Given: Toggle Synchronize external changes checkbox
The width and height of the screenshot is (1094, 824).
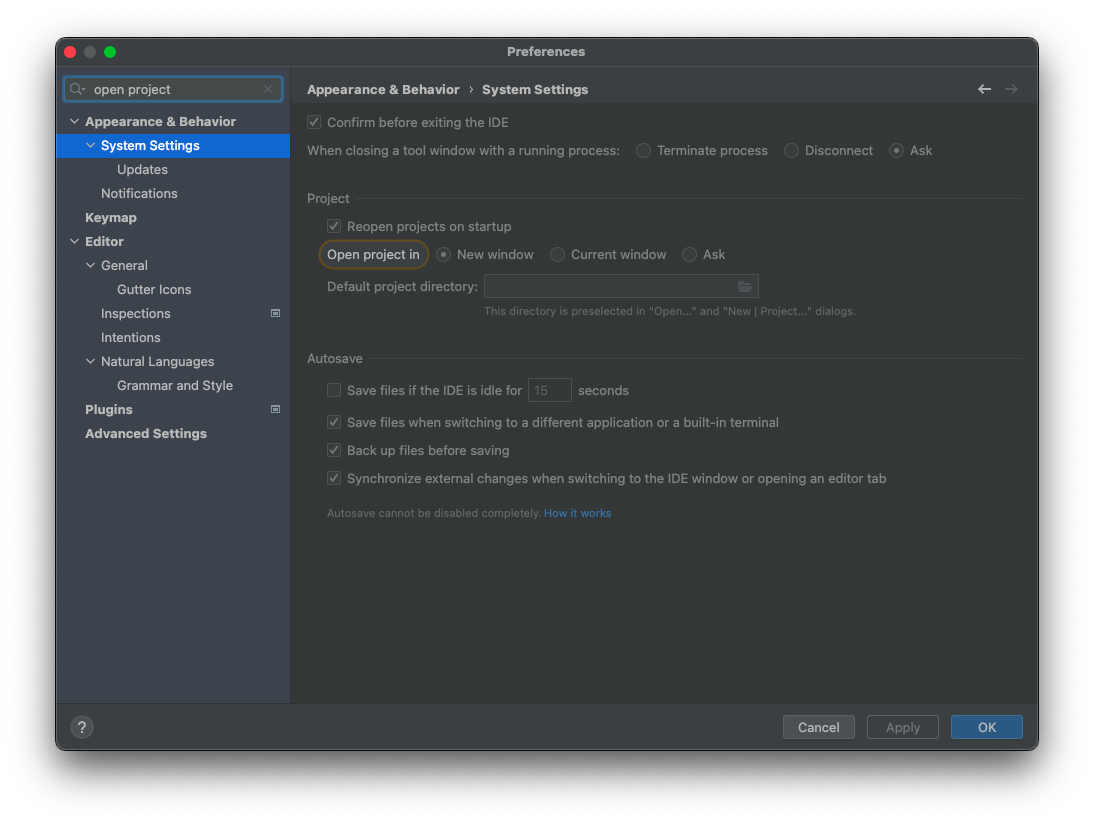Looking at the screenshot, I should coord(334,478).
